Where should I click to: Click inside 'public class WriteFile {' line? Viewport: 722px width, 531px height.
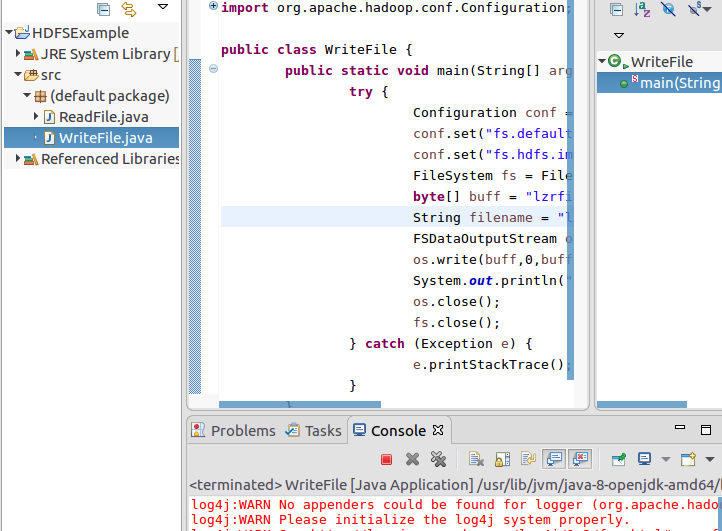pos(317,49)
